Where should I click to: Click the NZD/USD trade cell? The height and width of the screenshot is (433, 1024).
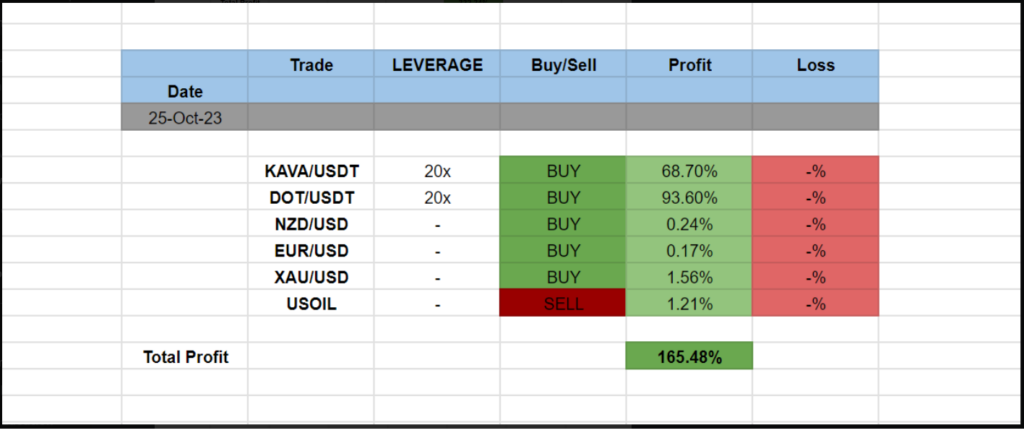click(x=311, y=224)
